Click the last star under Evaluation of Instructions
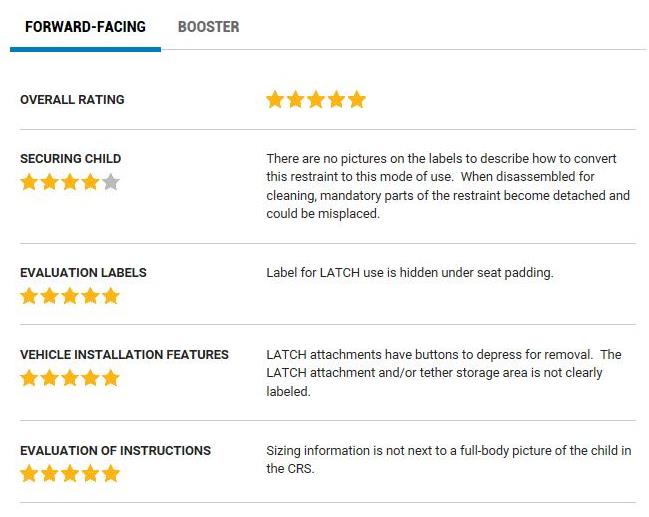The image size is (649, 517). tap(111, 474)
